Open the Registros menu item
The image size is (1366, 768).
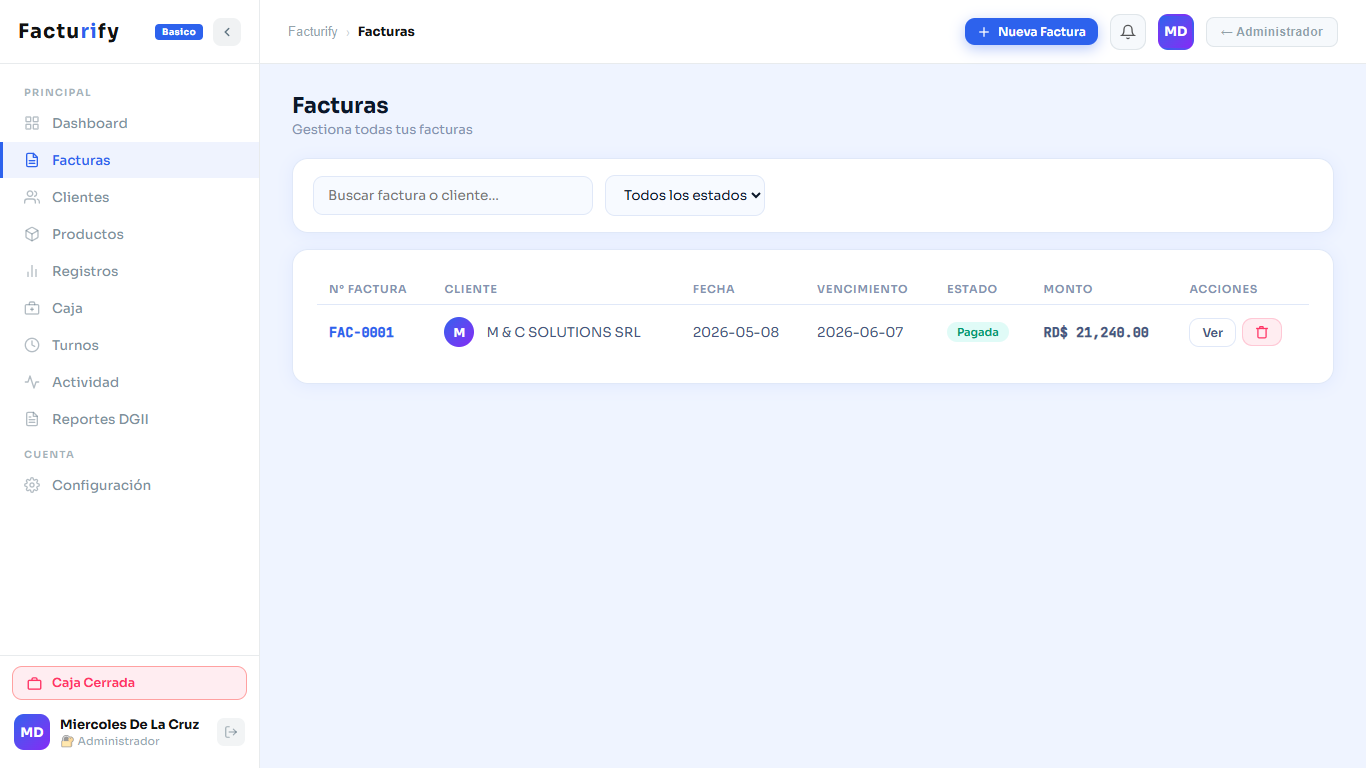(x=129, y=271)
